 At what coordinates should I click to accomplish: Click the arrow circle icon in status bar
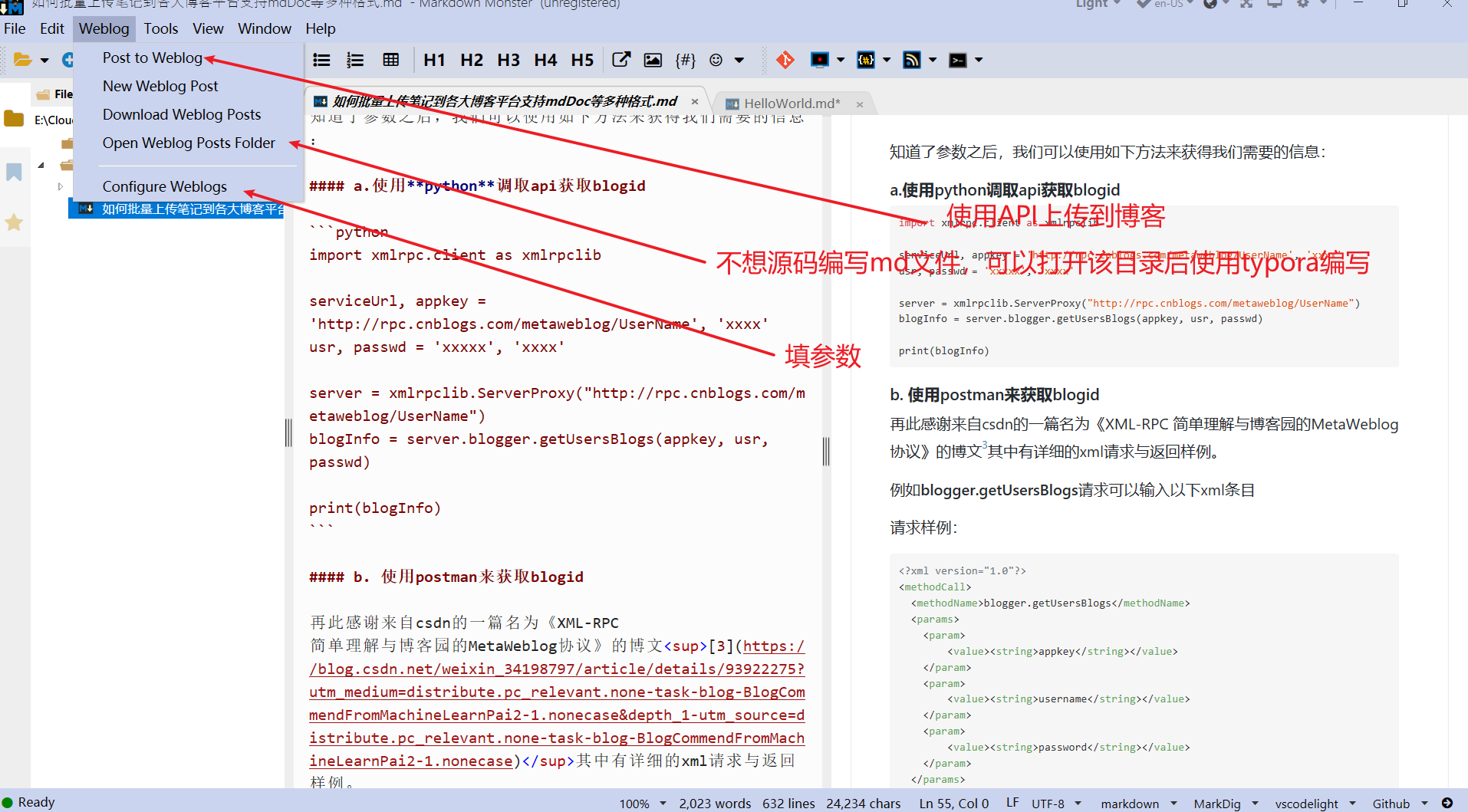[1447, 803]
